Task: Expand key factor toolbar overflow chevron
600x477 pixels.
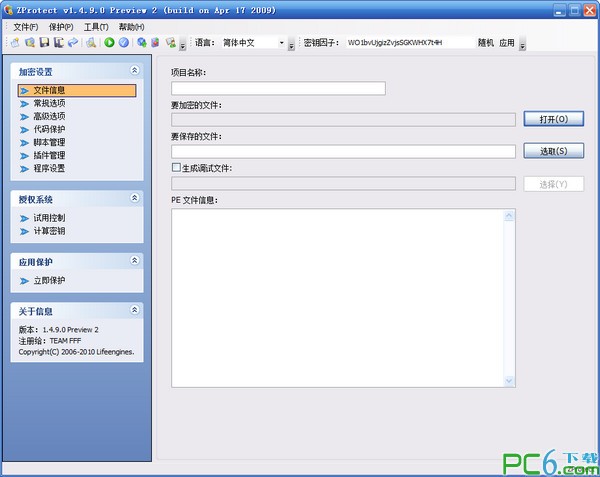Action: pos(523,44)
